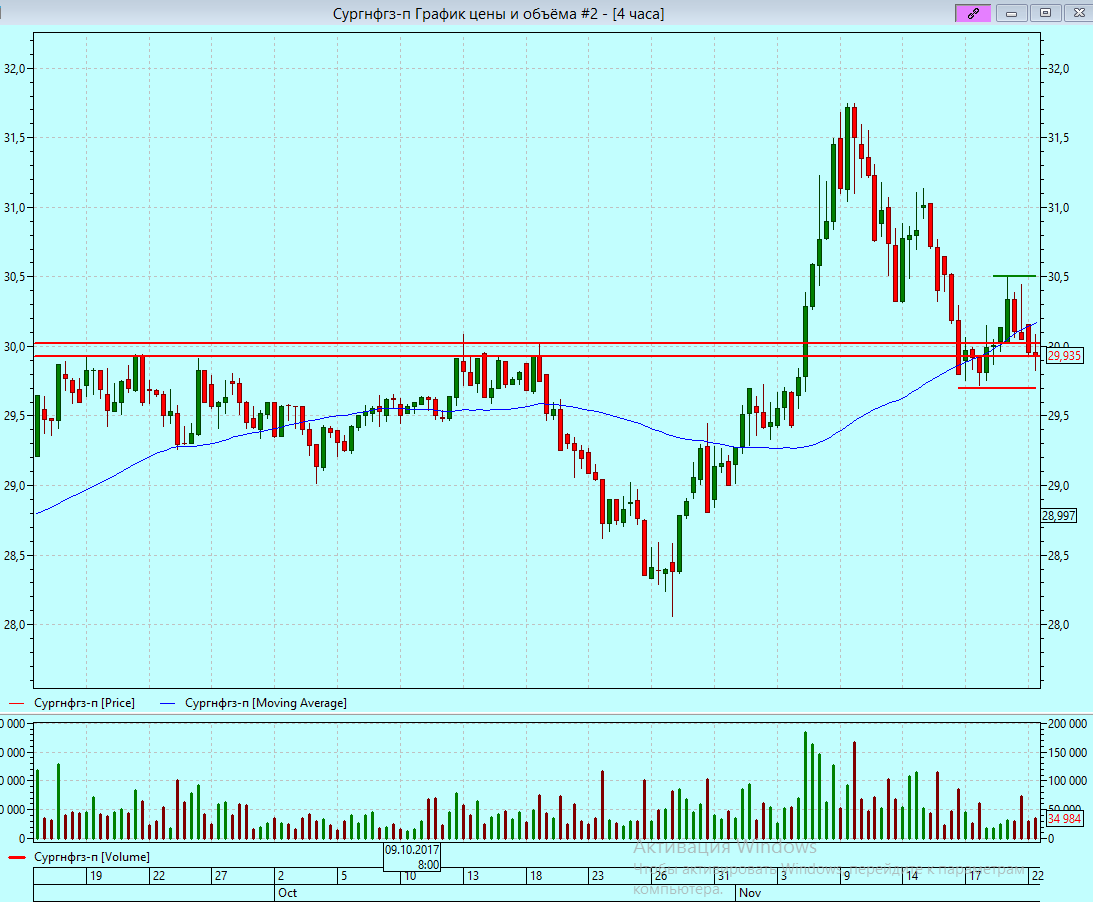Click 32,0 on the right price axis
The height and width of the screenshot is (902, 1093).
pyautogui.click(x=1058, y=68)
